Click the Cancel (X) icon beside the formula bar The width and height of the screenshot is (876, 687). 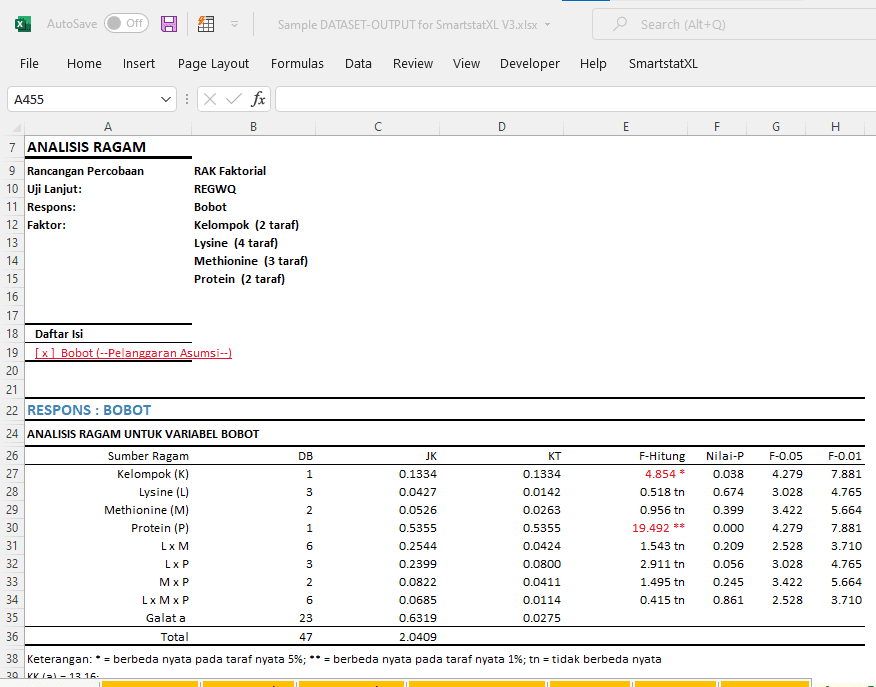point(211,99)
